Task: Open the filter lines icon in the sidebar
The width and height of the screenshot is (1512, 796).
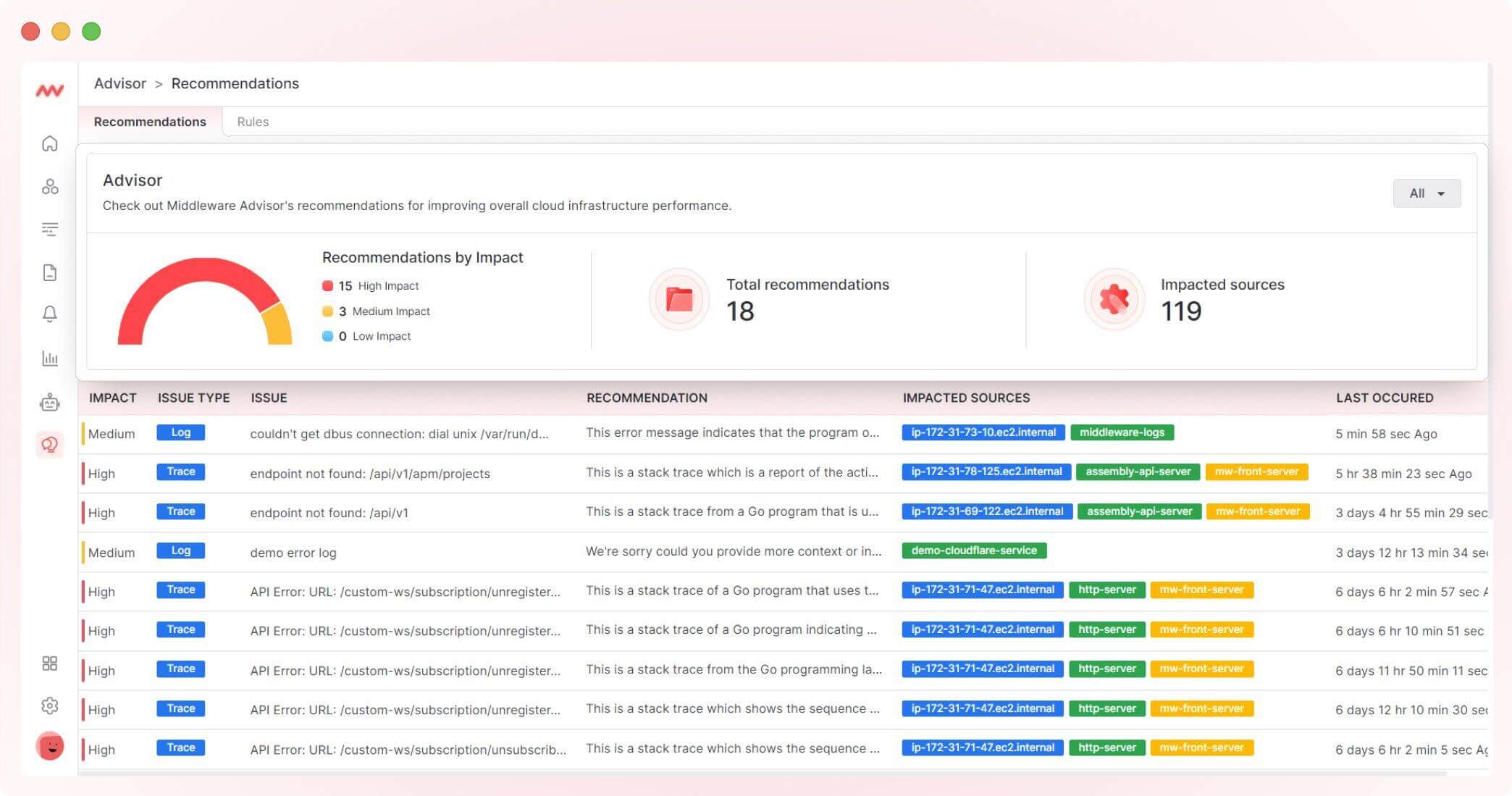Action: tap(49, 230)
